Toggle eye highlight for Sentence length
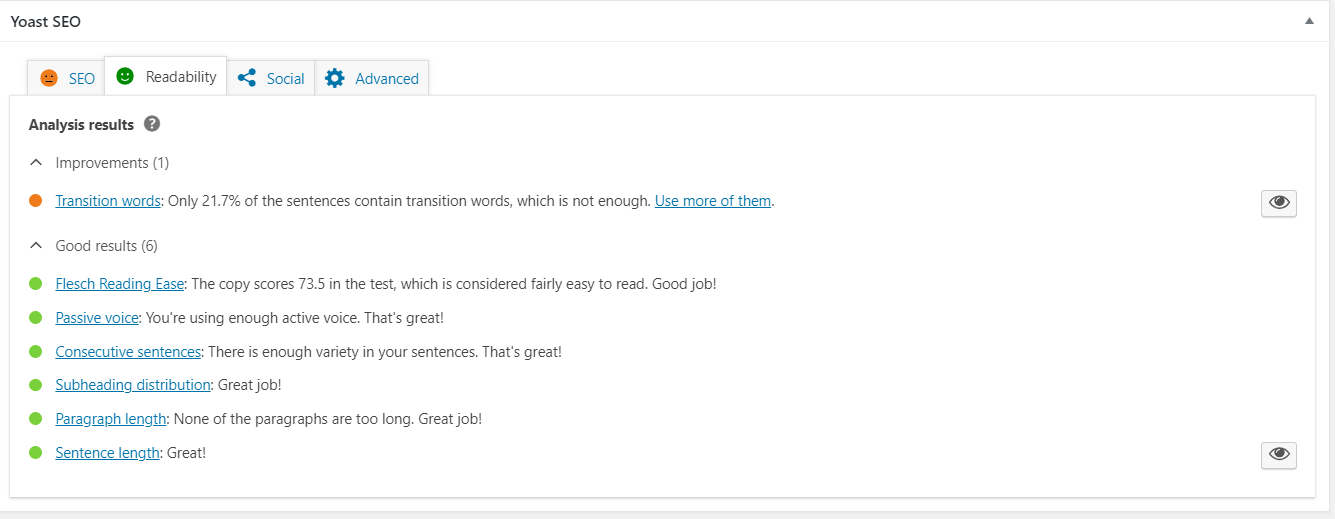Image resolution: width=1335 pixels, height=519 pixels. tap(1279, 455)
